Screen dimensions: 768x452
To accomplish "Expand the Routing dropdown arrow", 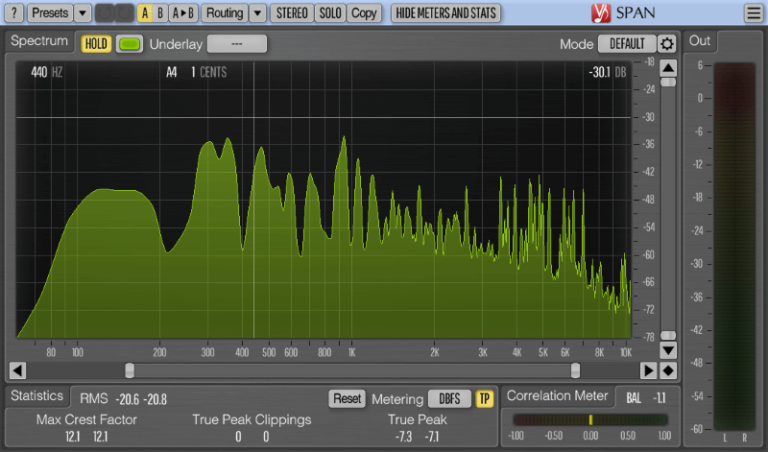I will pyautogui.click(x=258, y=13).
